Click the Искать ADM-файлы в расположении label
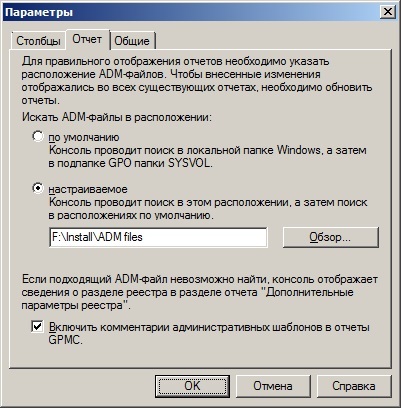The image size is (401, 408). pyautogui.click(x=117, y=117)
